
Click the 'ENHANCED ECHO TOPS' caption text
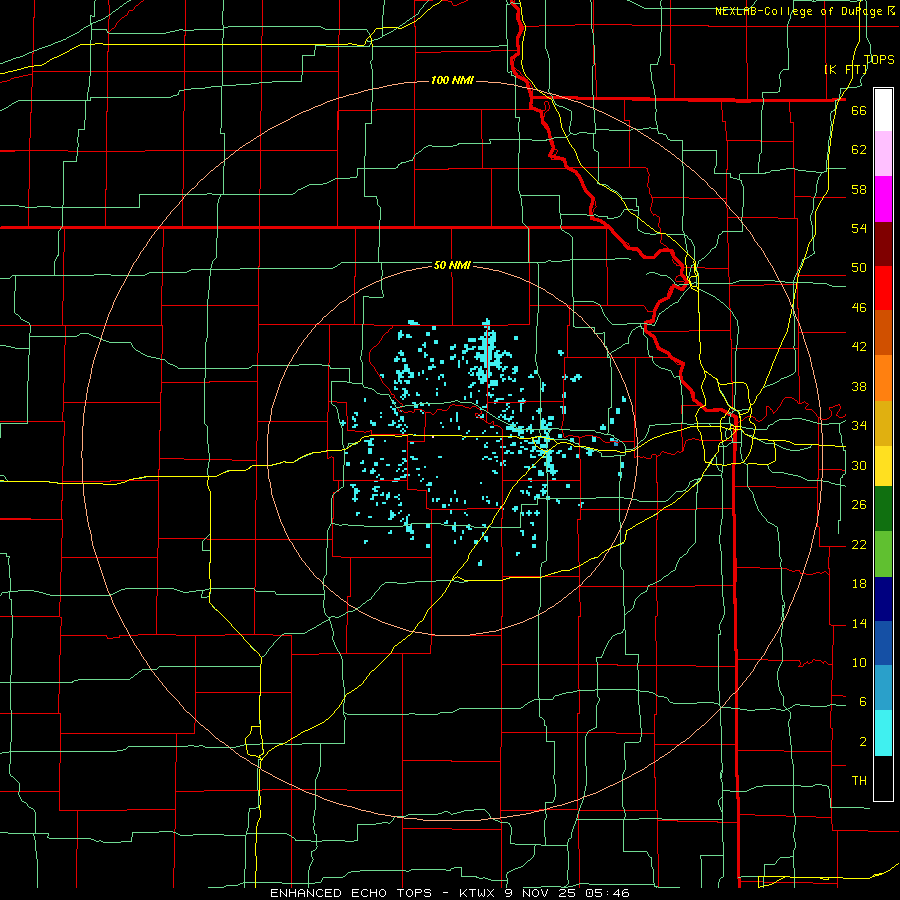(351, 893)
